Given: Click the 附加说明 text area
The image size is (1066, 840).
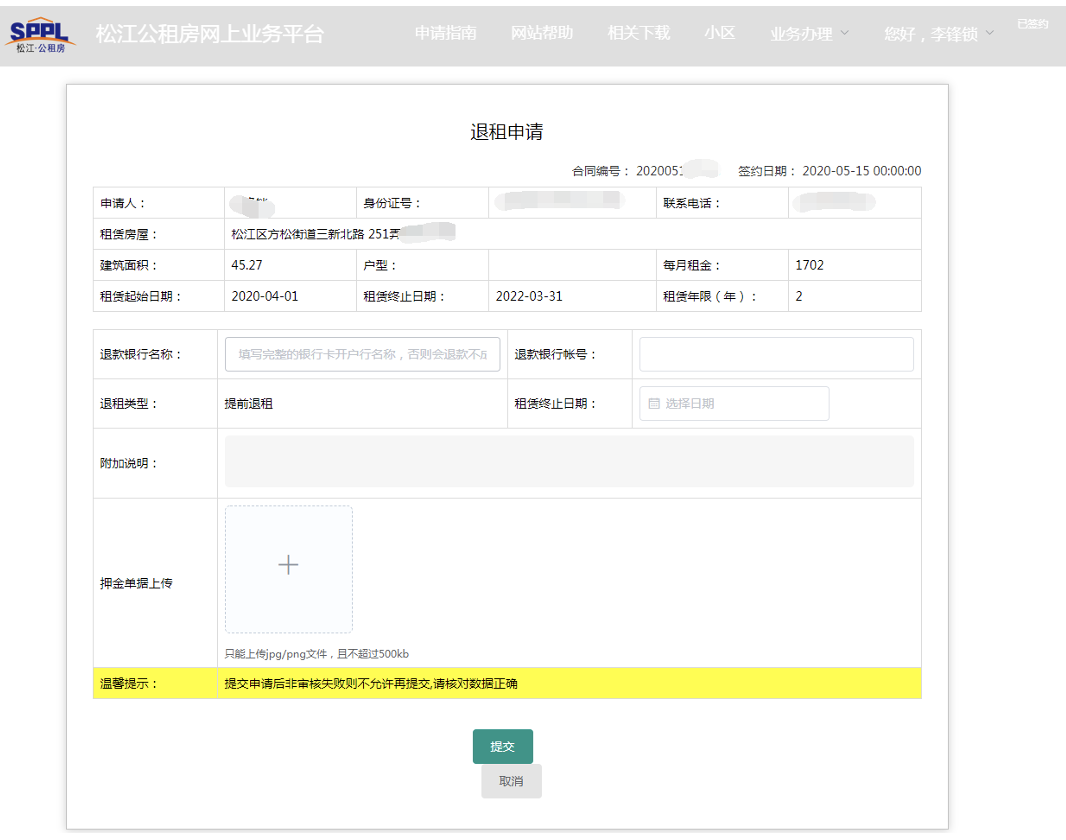Looking at the screenshot, I should [569, 462].
